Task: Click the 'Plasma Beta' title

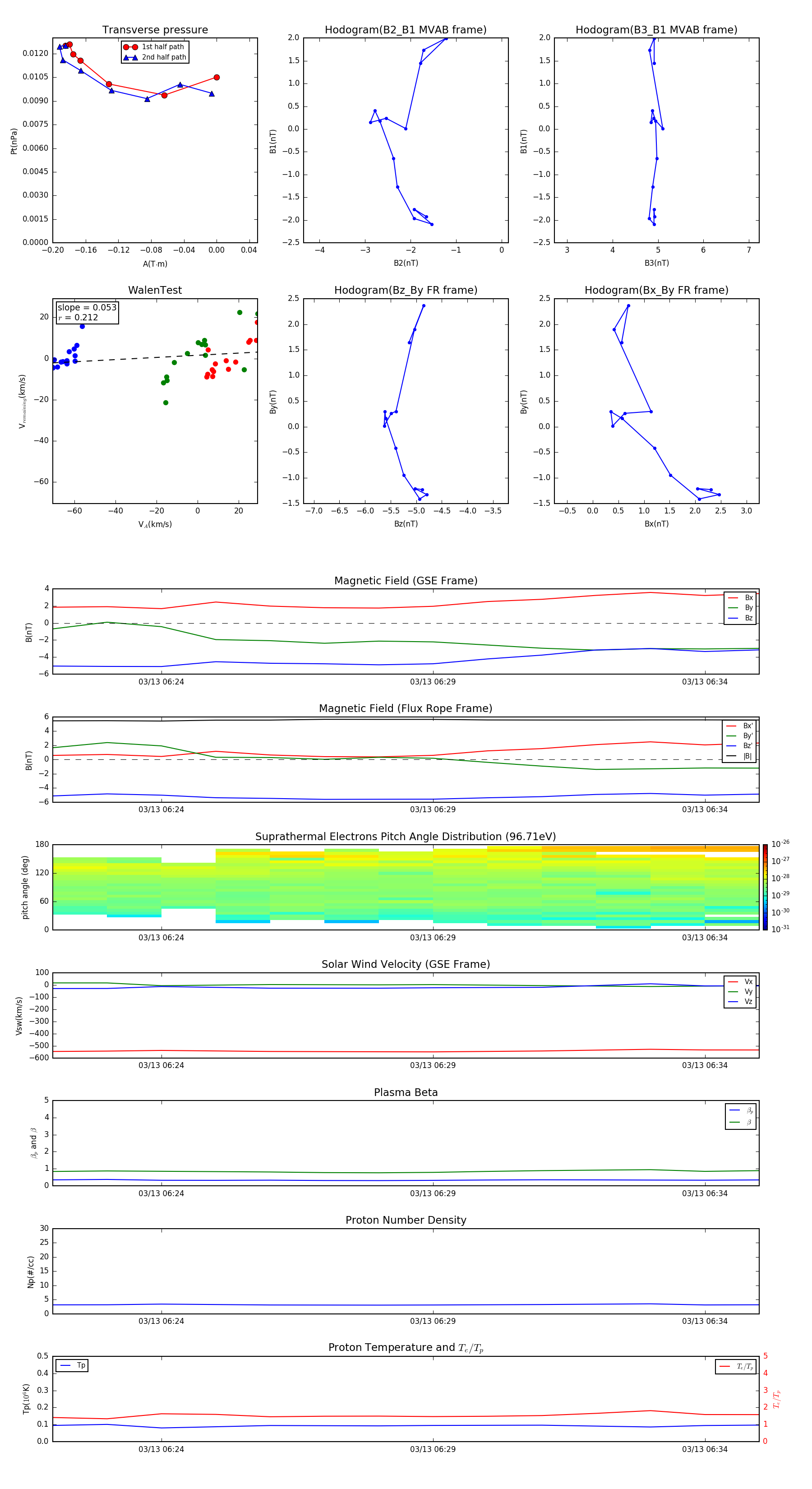Action: click(x=406, y=1092)
